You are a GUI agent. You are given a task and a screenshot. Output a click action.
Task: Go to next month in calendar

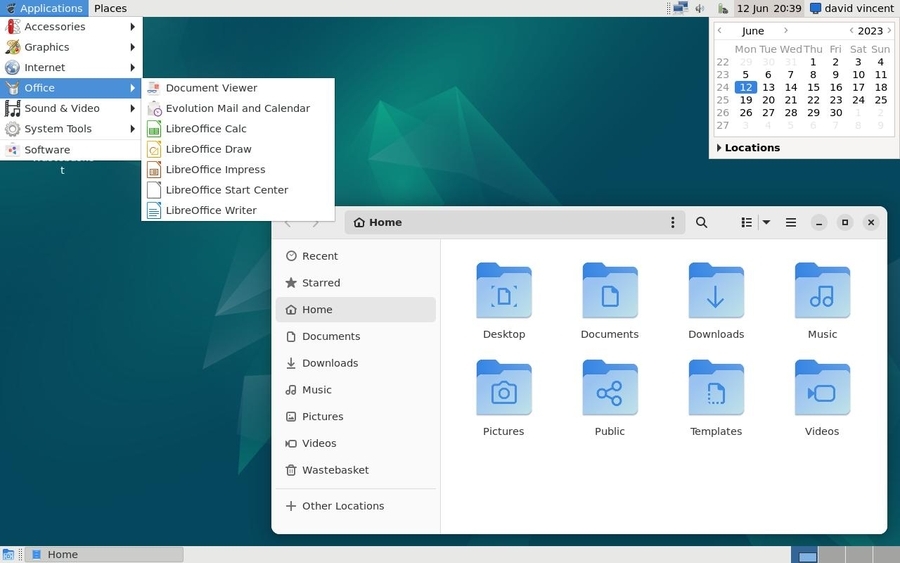[x=786, y=30]
